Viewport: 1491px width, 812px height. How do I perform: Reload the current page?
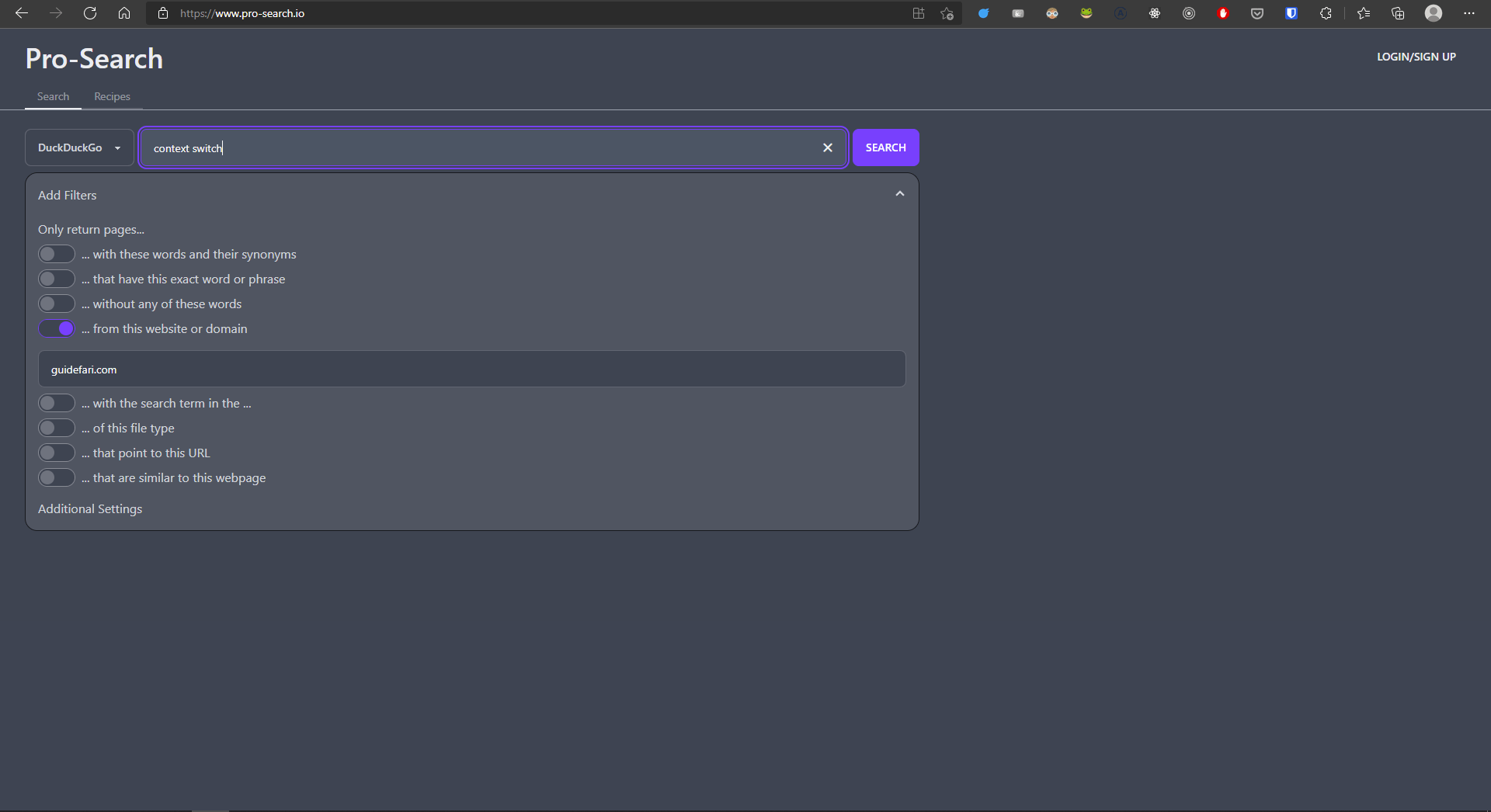[90, 13]
